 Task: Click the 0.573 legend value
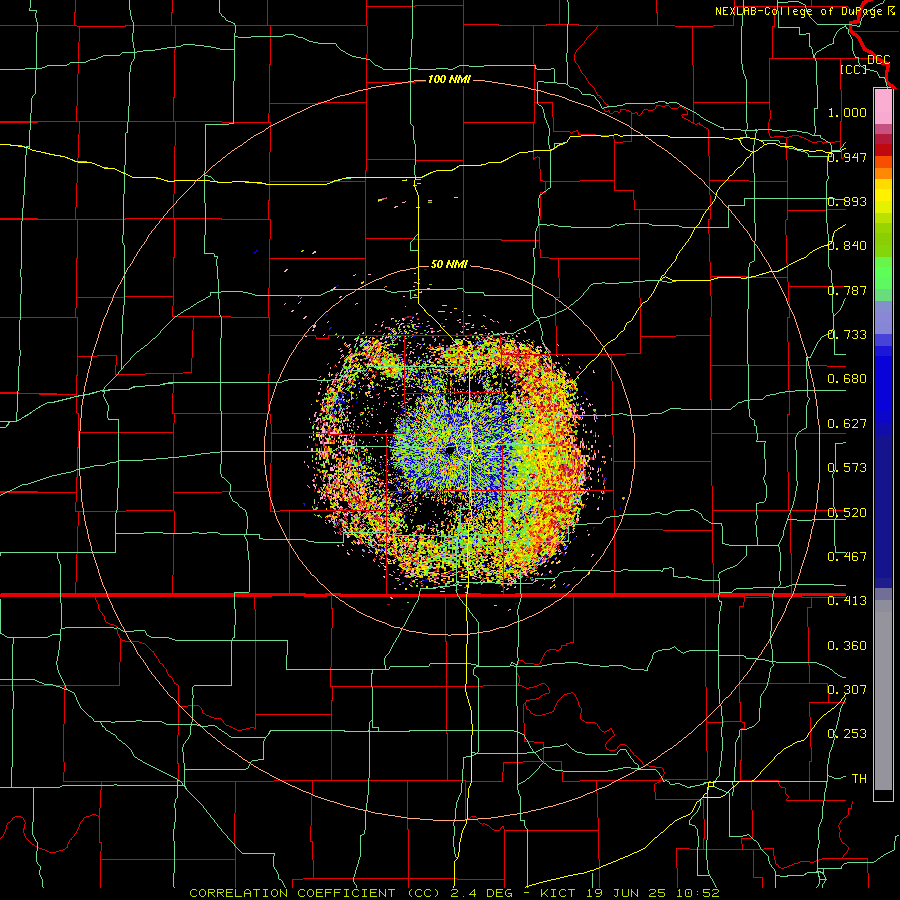847,468
